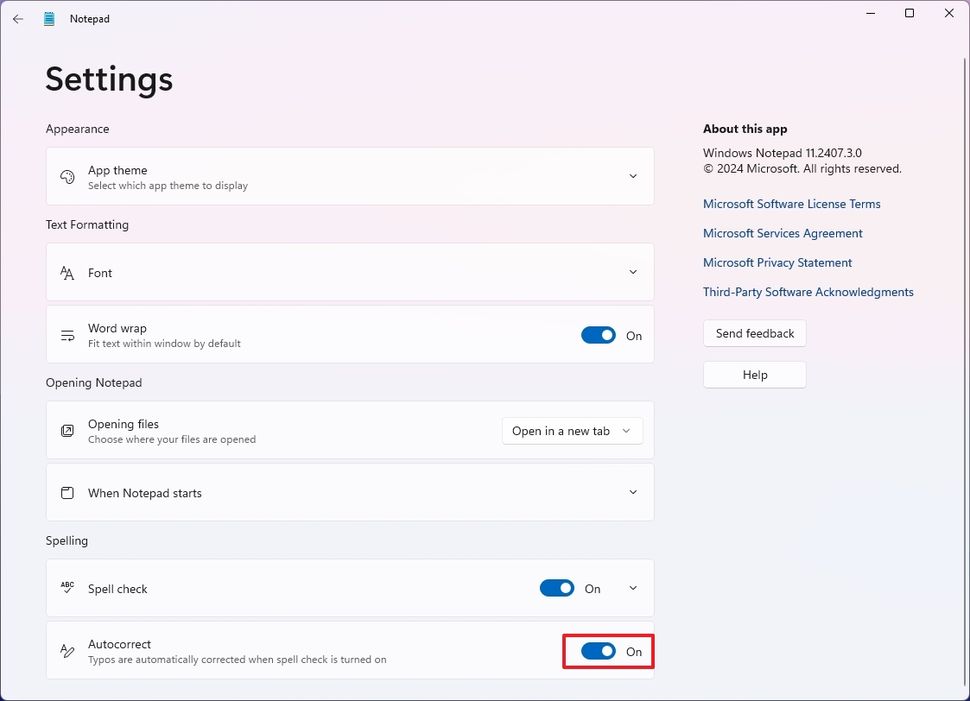
Task: Click the When Notepad starts icon
Action: tap(67, 492)
